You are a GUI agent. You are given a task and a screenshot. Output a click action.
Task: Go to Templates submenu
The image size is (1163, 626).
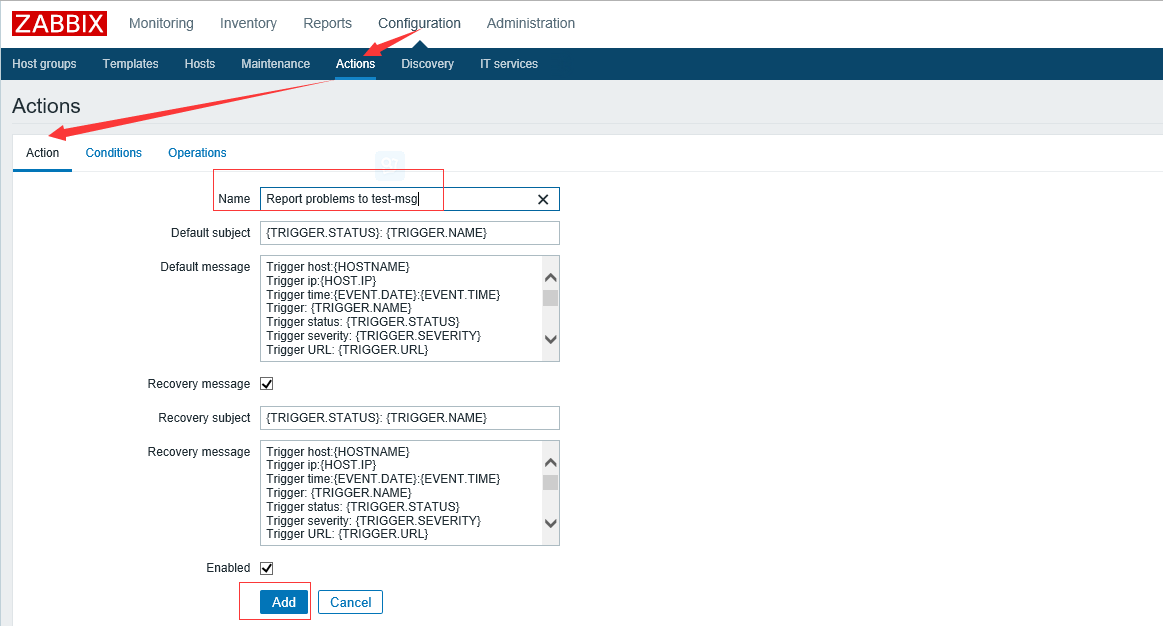point(131,64)
